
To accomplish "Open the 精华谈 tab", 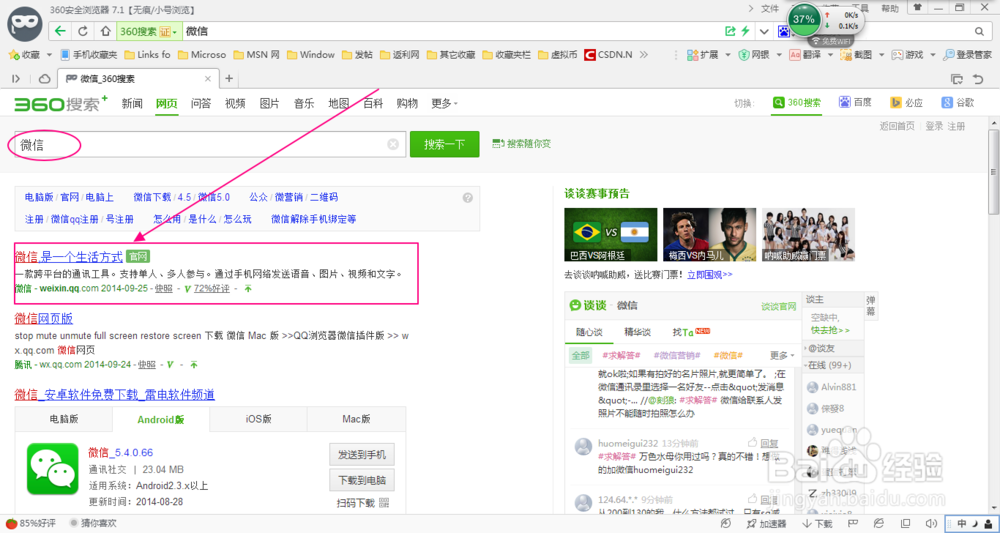I will pyautogui.click(x=636, y=332).
